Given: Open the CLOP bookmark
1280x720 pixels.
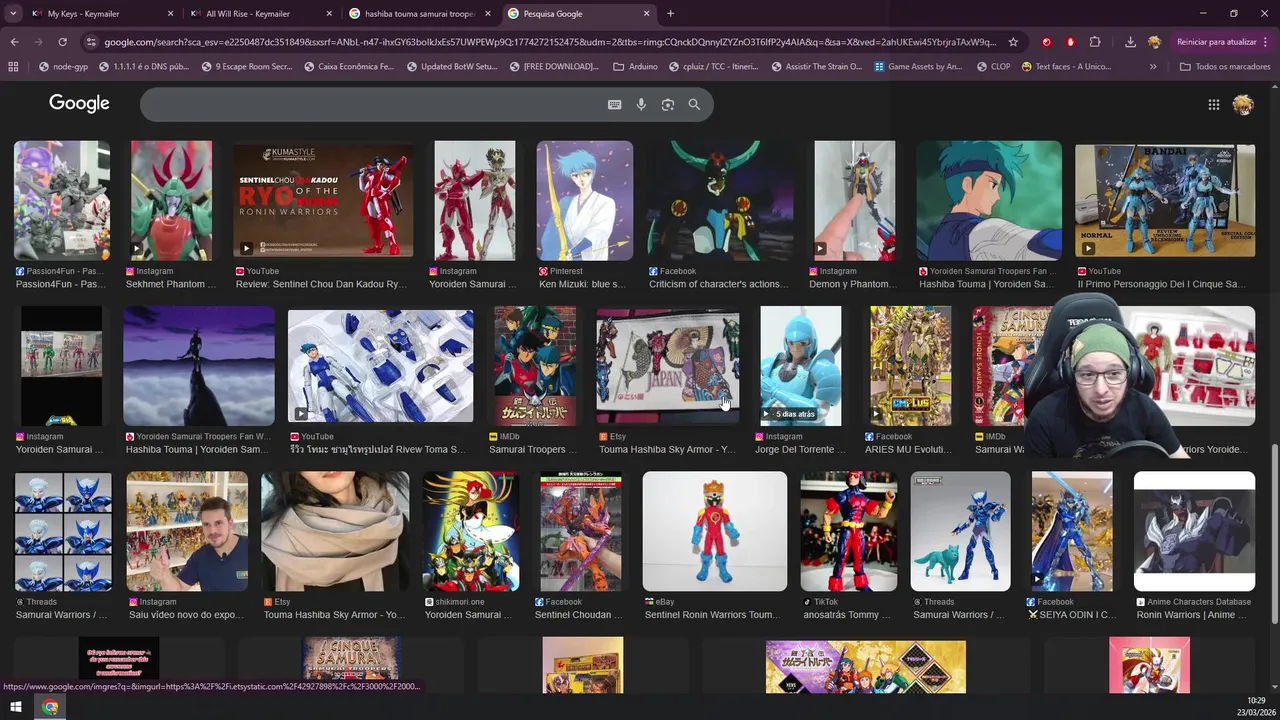Looking at the screenshot, I should [992, 66].
